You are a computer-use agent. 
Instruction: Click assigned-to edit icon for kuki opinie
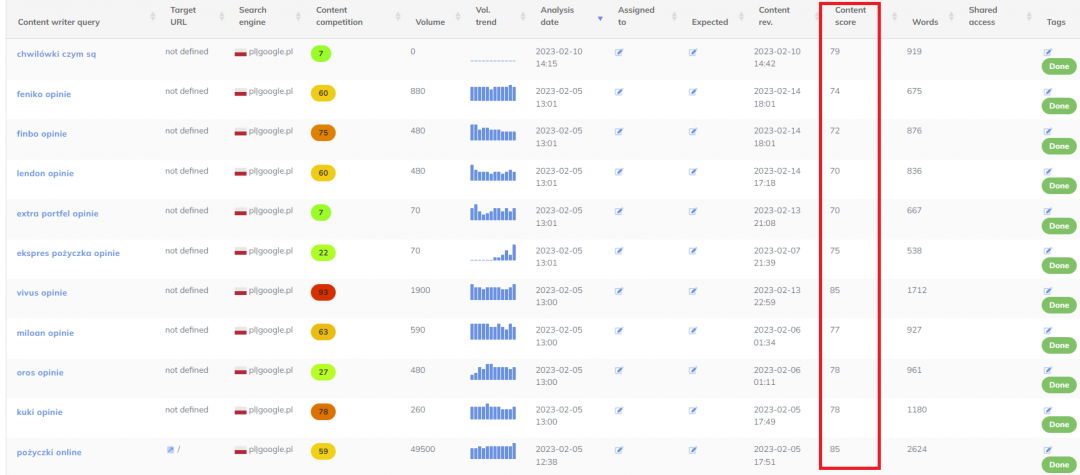tap(619, 411)
